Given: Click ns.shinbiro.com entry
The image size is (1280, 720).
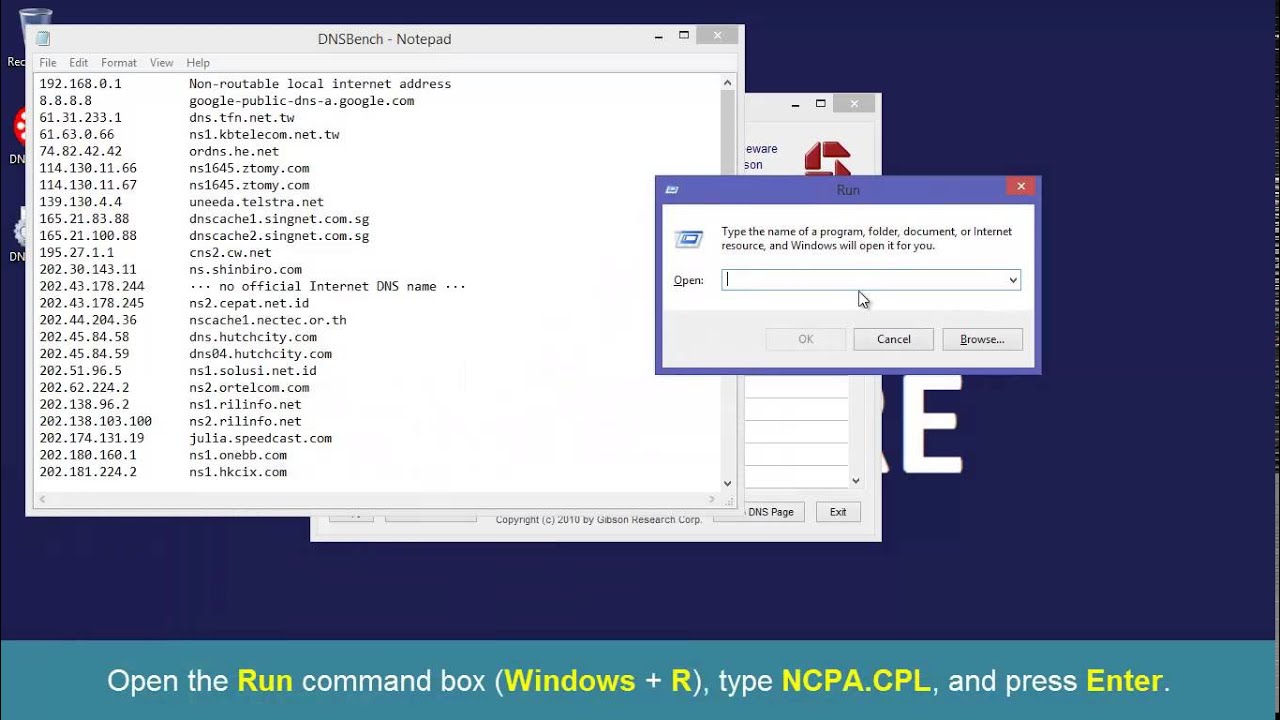Looking at the screenshot, I should coord(245,270).
